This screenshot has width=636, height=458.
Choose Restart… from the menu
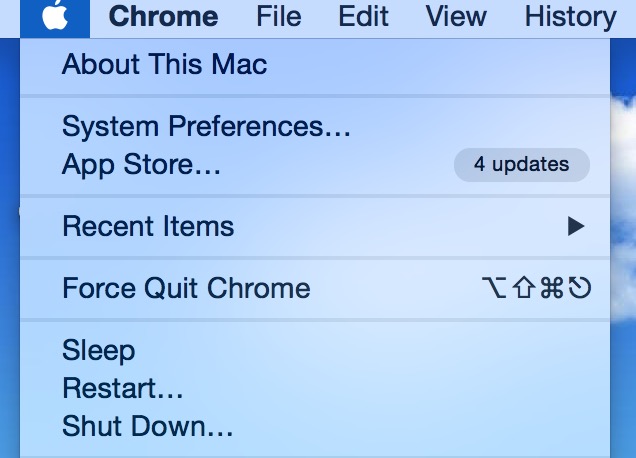pos(122,388)
